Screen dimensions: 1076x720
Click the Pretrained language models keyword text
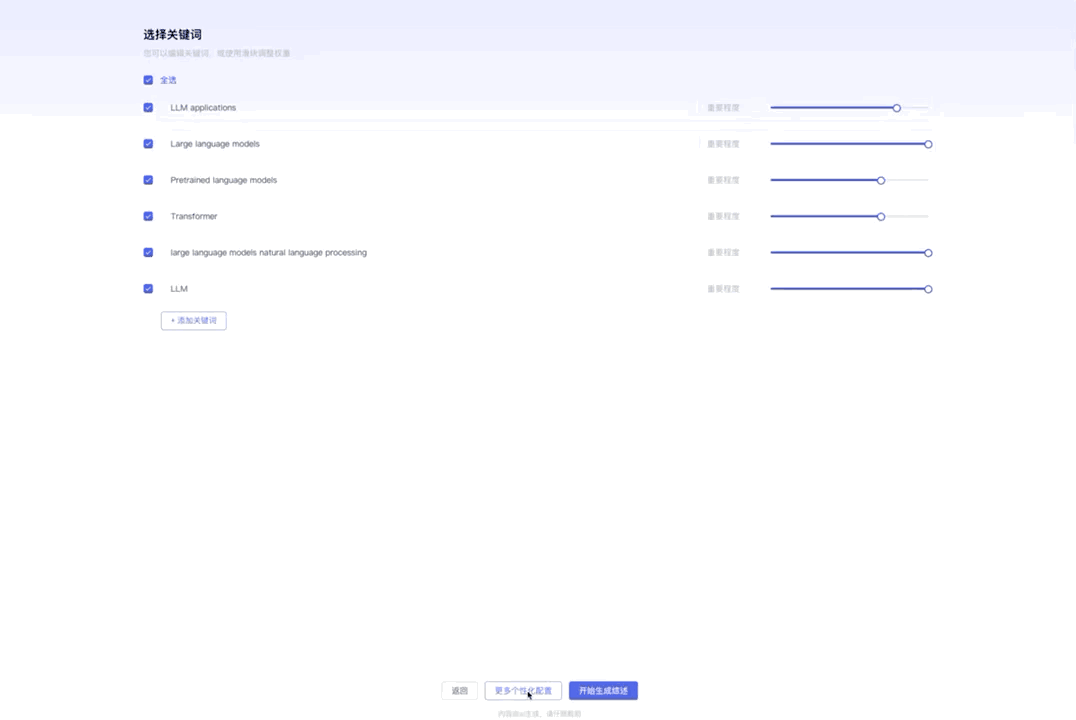(224, 180)
